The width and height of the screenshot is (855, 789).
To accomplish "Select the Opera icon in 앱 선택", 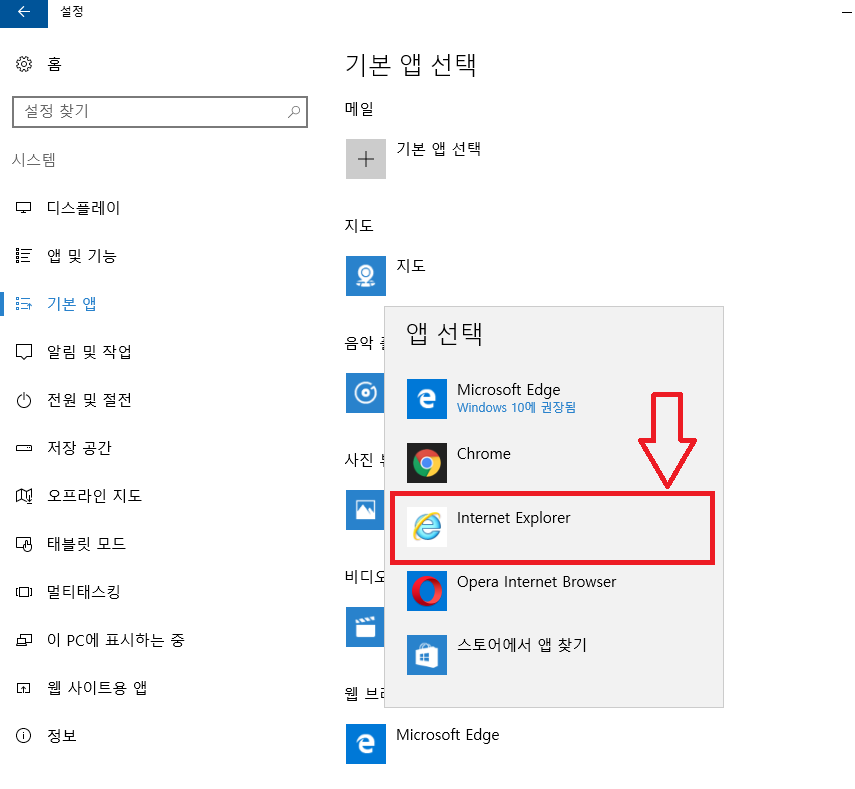I will coord(427,591).
